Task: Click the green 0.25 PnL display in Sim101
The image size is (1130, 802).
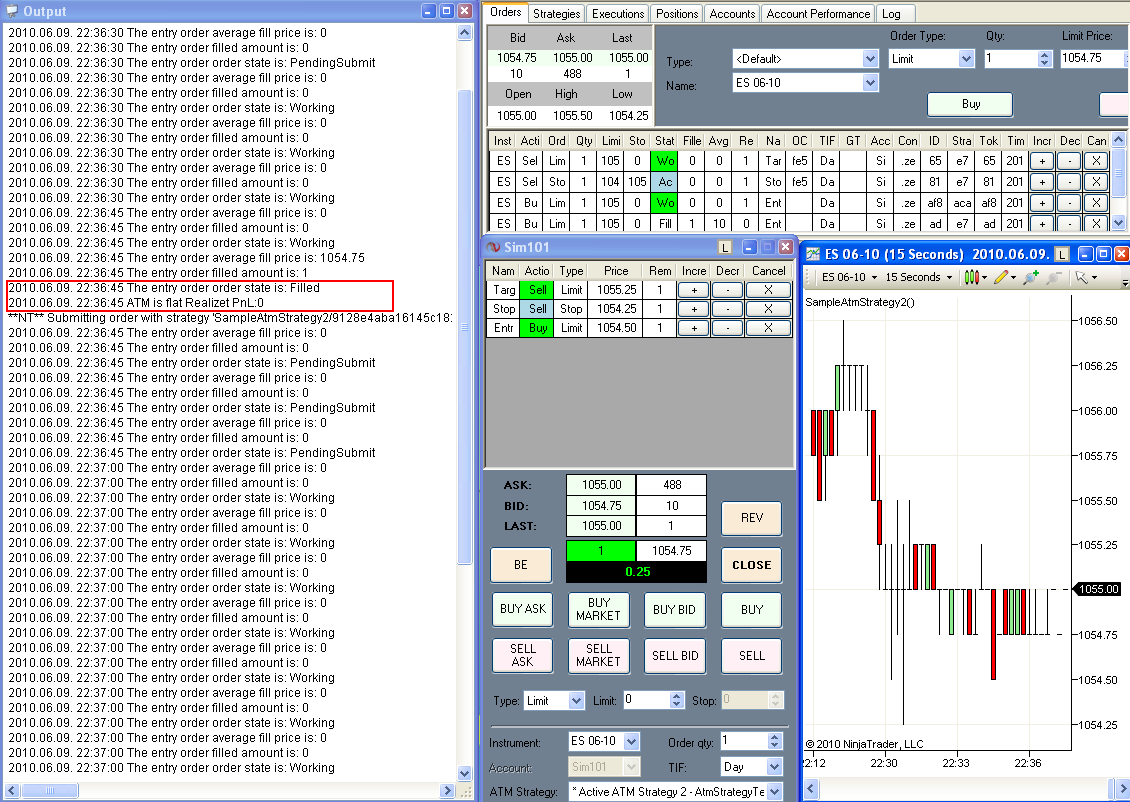Action: (x=637, y=572)
